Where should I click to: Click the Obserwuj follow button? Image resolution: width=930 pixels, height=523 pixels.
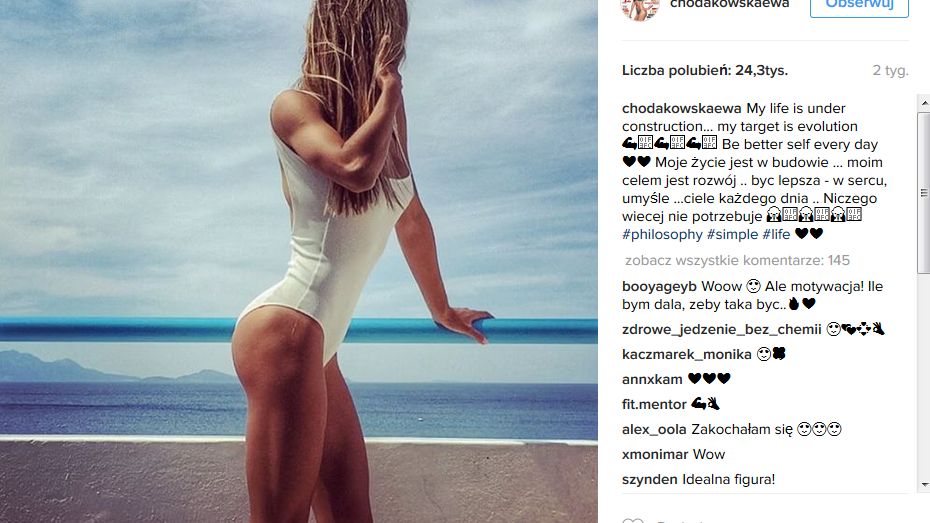pyautogui.click(x=859, y=7)
